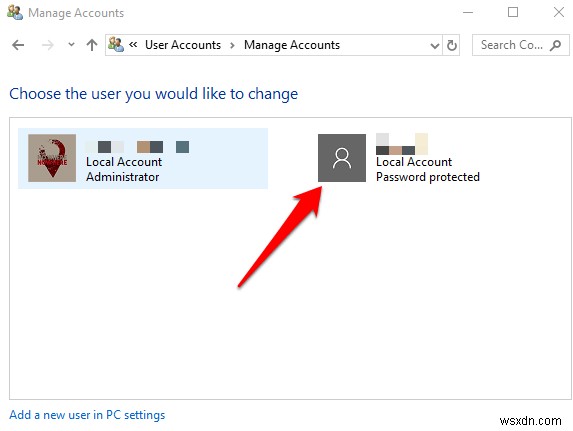Close the Manage Accounts window

pos(558,12)
